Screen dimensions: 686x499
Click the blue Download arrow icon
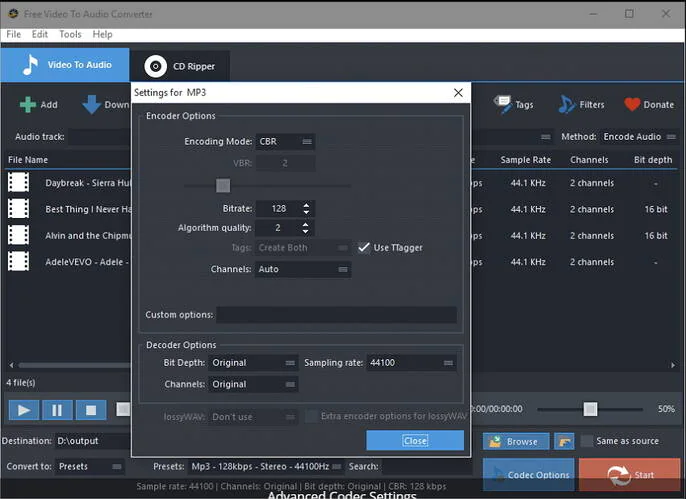coord(91,105)
